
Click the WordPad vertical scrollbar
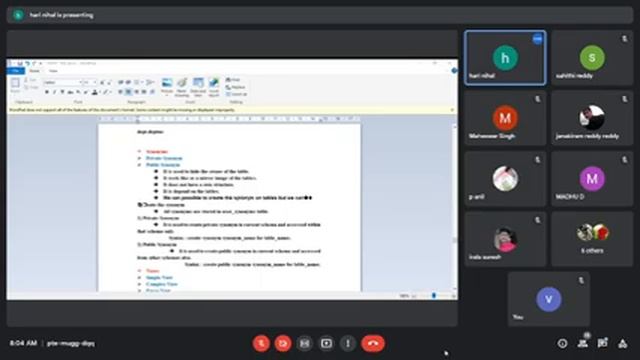pyautogui.click(x=455, y=208)
